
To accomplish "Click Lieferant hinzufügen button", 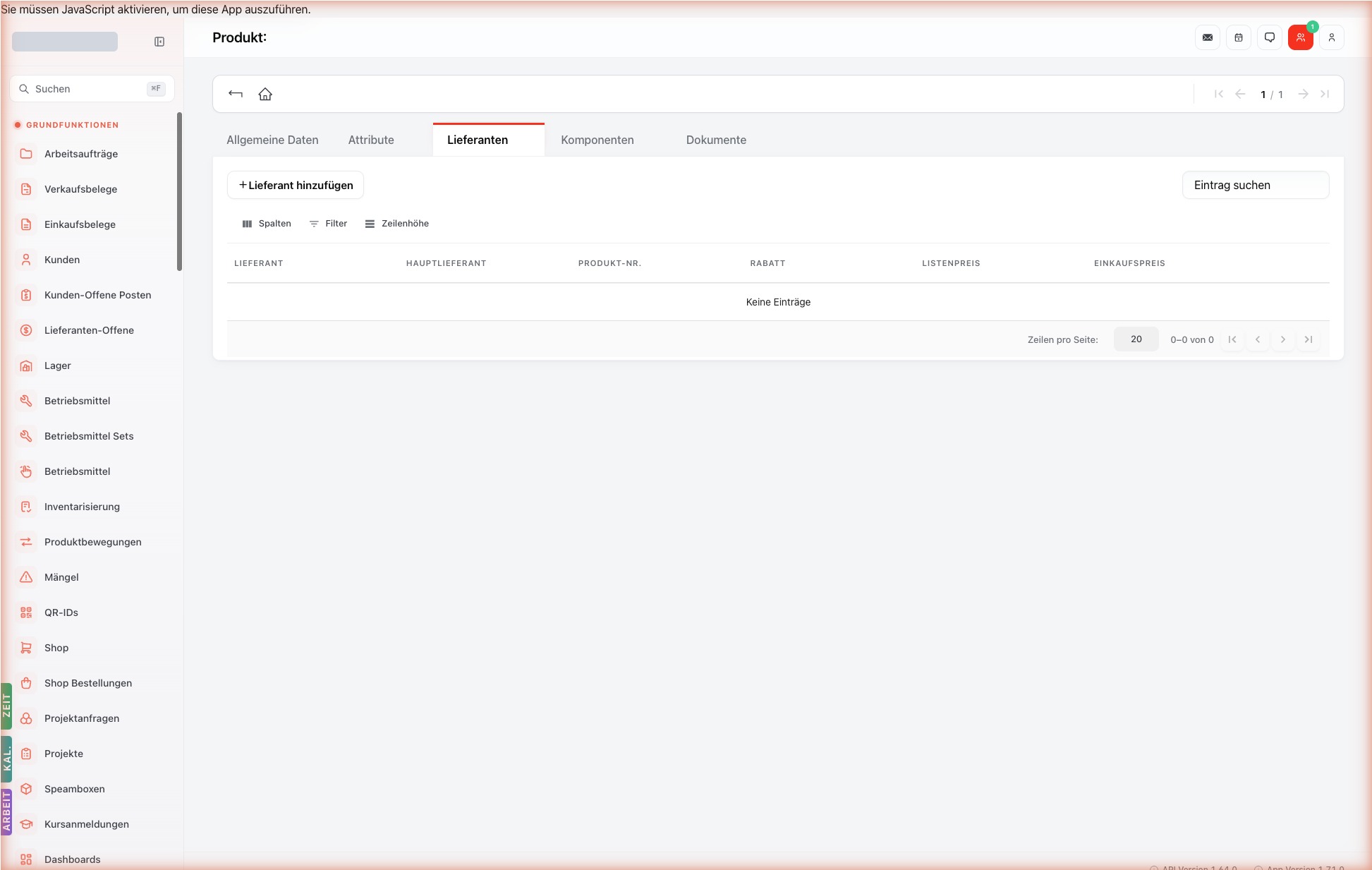I will tap(296, 185).
